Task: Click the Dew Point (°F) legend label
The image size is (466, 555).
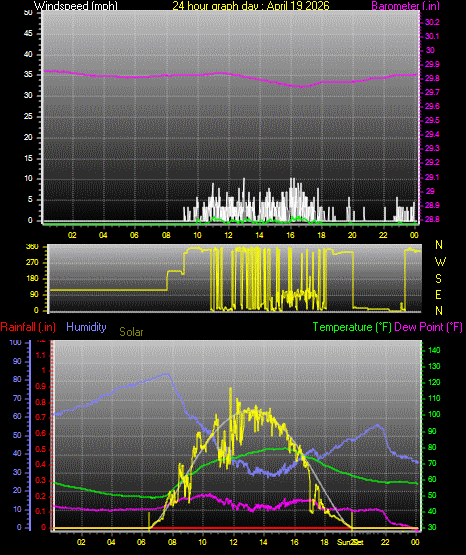Action: click(428, 327)
